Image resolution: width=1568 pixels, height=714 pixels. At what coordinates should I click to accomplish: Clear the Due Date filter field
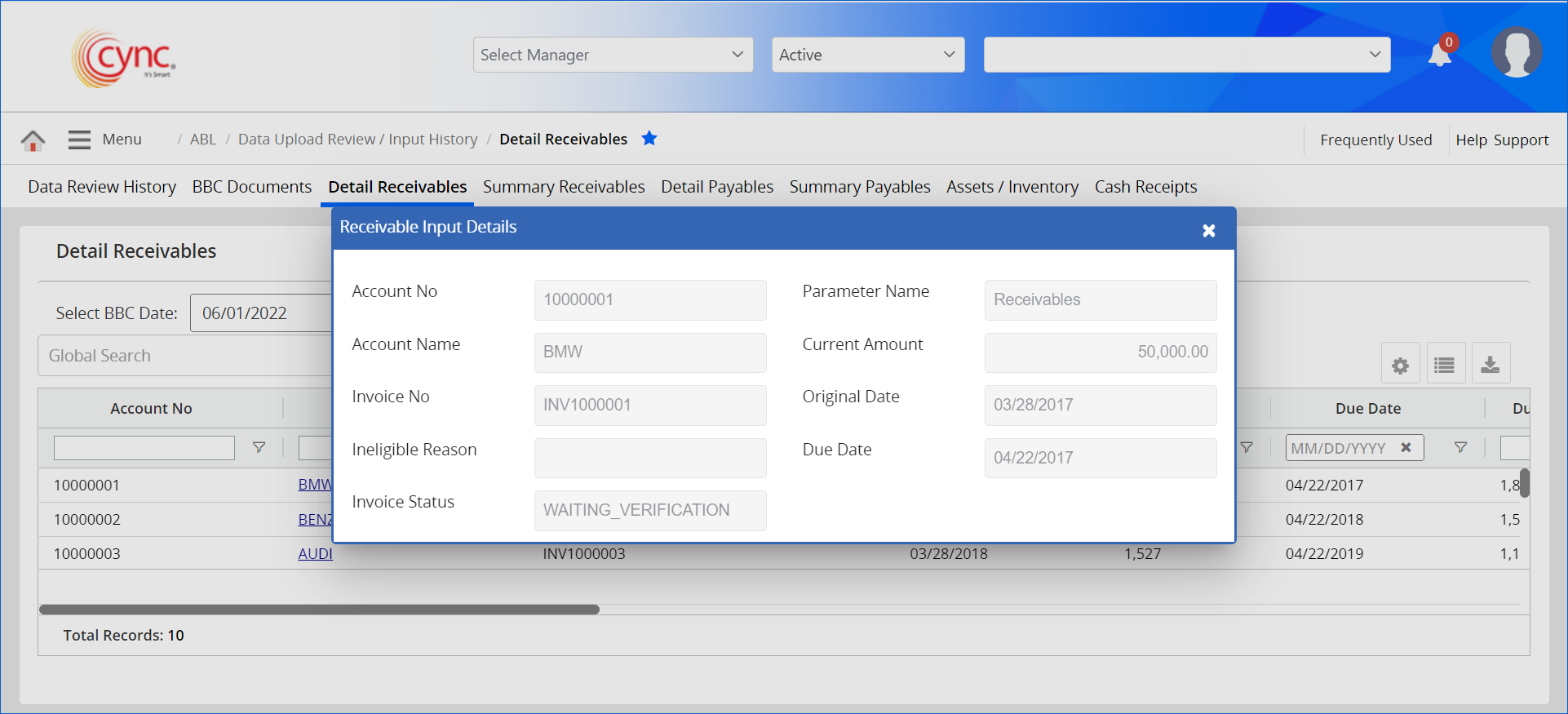[x=1406, y=447]
